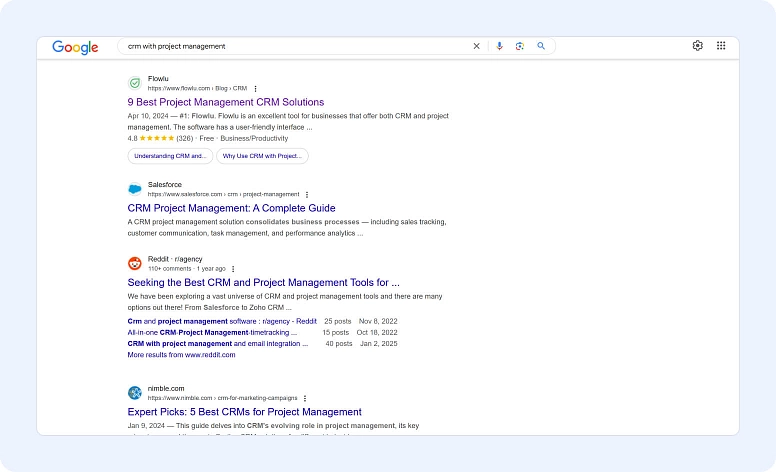
Task: Open Seeking the Best CRM Reddit thread
Action: click(263, 283)
